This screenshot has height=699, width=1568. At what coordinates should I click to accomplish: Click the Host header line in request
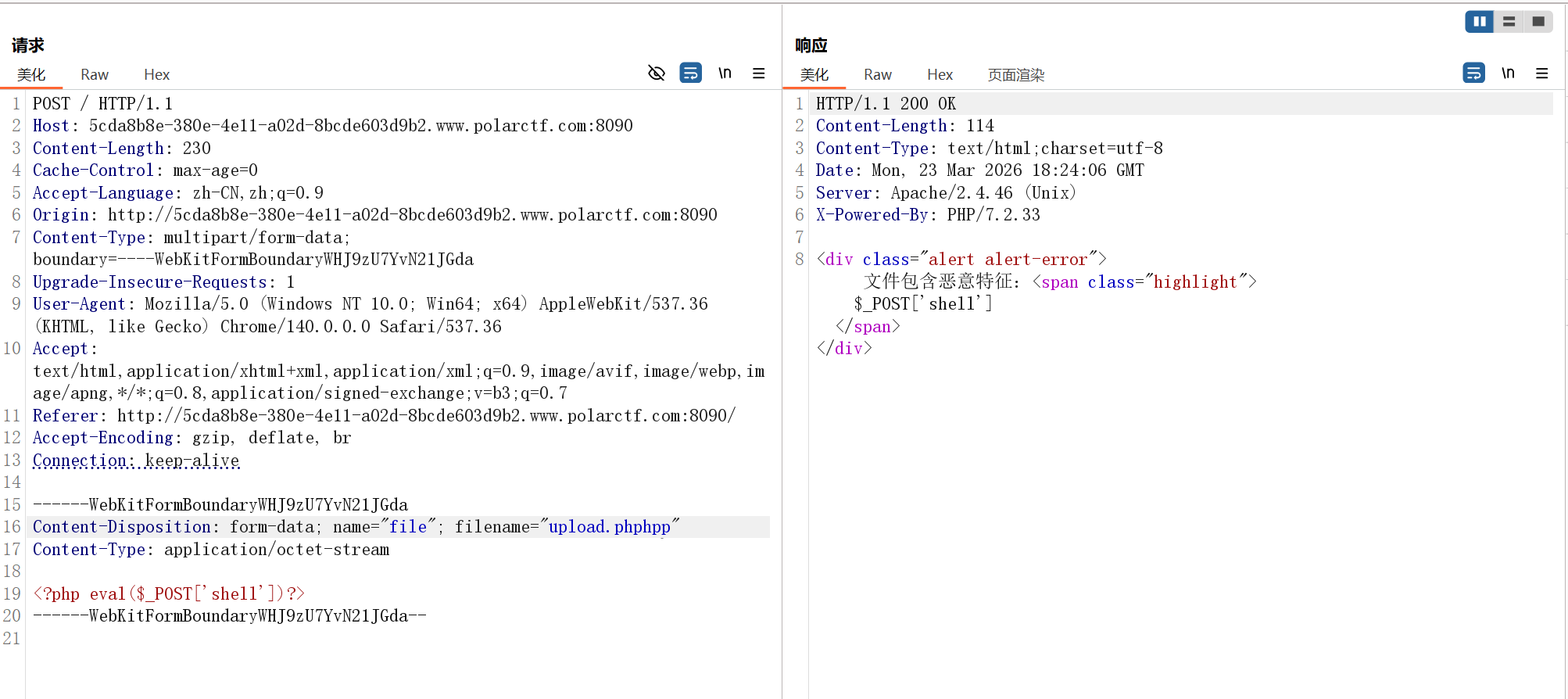333,126
